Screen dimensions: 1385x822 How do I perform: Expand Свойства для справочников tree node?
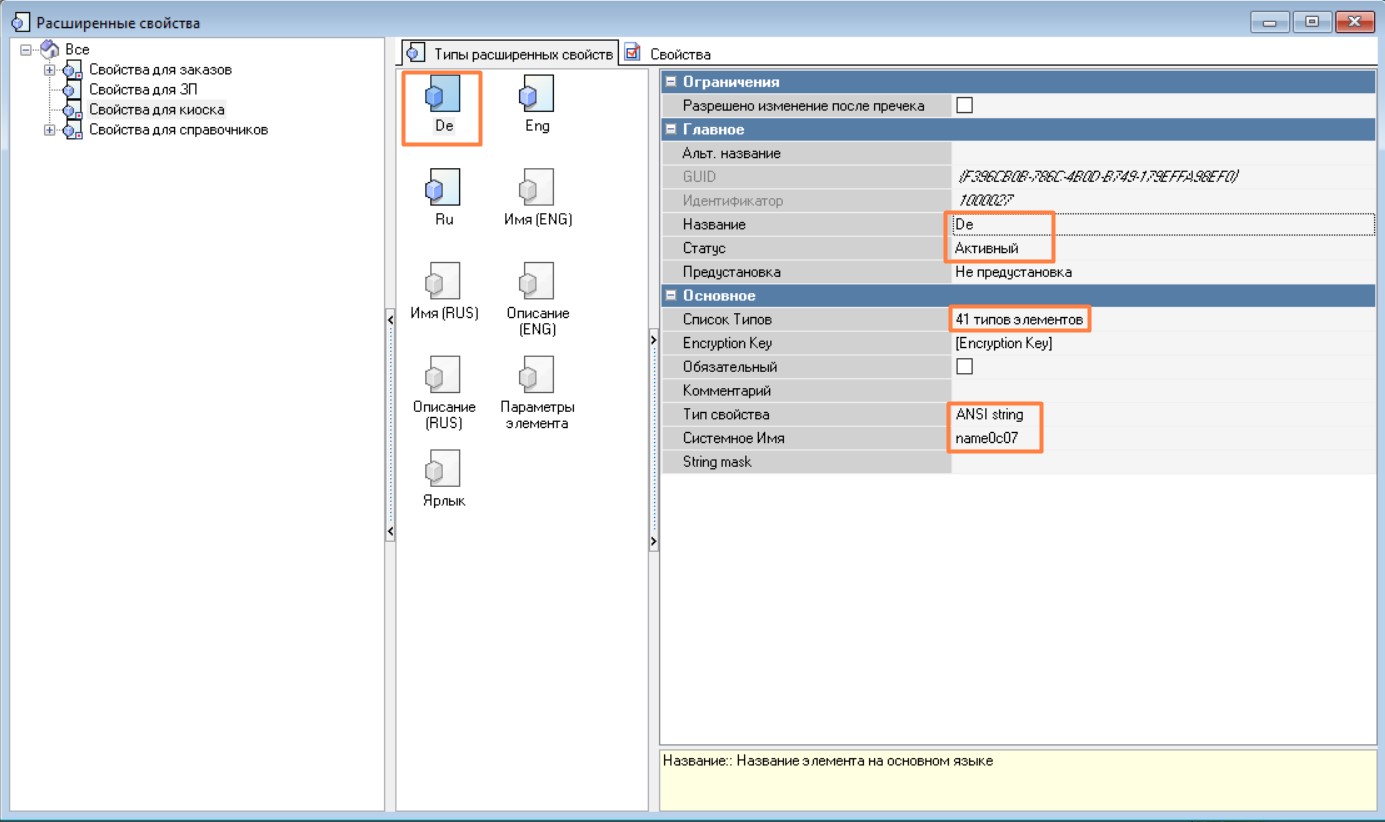tap(49, 130)
